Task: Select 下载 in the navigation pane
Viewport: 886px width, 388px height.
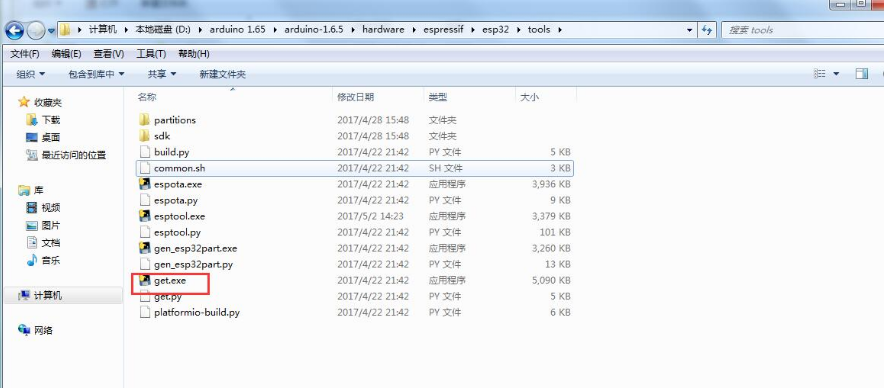Action: point(51,120)
